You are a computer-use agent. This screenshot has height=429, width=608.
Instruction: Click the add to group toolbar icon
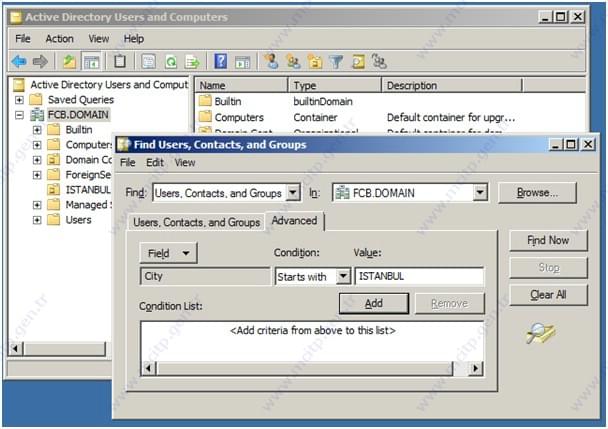tap(379, 61)
